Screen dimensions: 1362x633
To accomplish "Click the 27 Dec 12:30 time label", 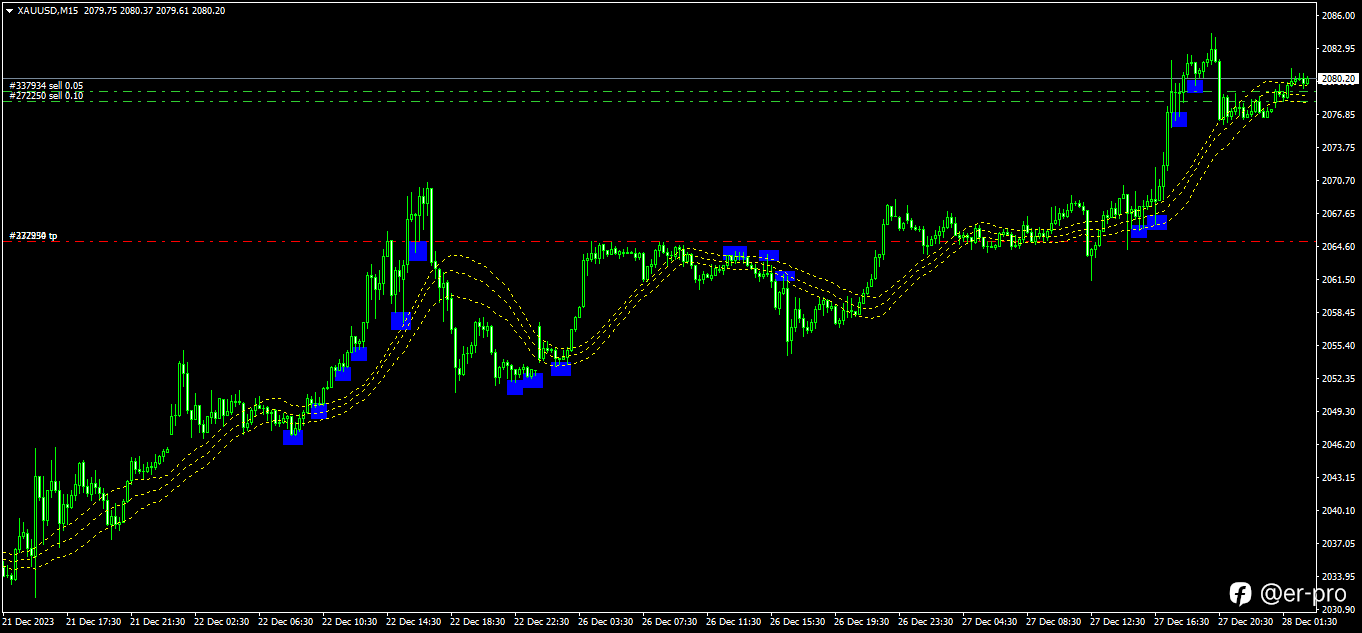I will point(1118,622).
